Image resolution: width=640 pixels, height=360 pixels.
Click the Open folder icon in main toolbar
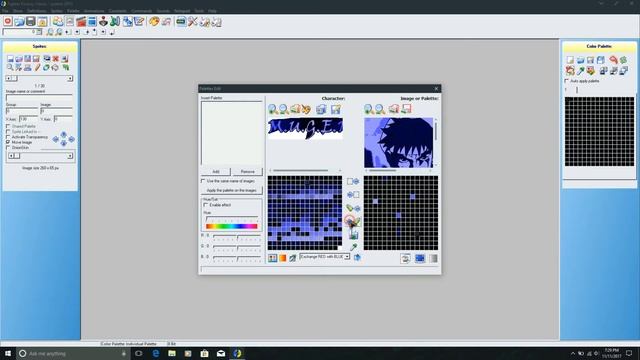(19, 22)
